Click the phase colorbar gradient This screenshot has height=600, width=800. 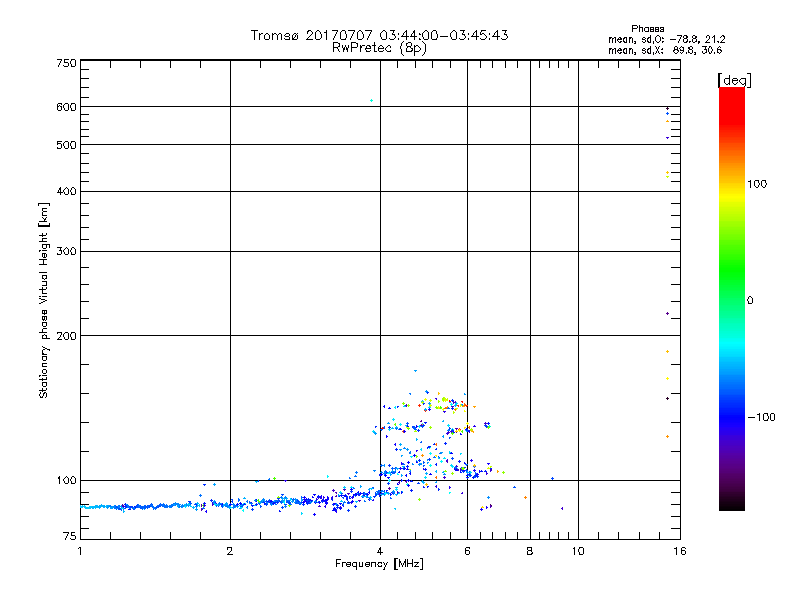click(732, 298)
